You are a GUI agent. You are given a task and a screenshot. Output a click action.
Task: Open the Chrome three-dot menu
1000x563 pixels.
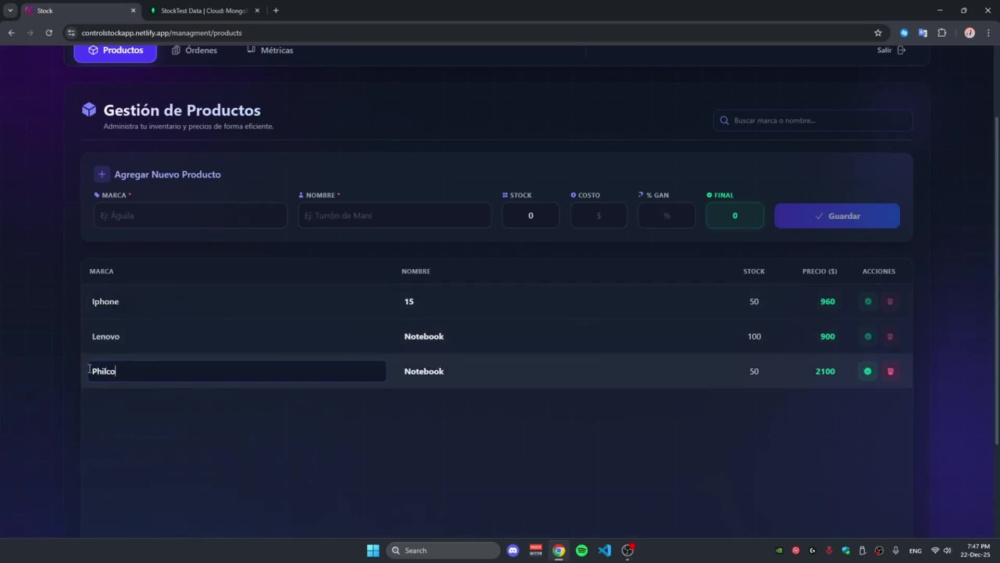tap(989, 33)
